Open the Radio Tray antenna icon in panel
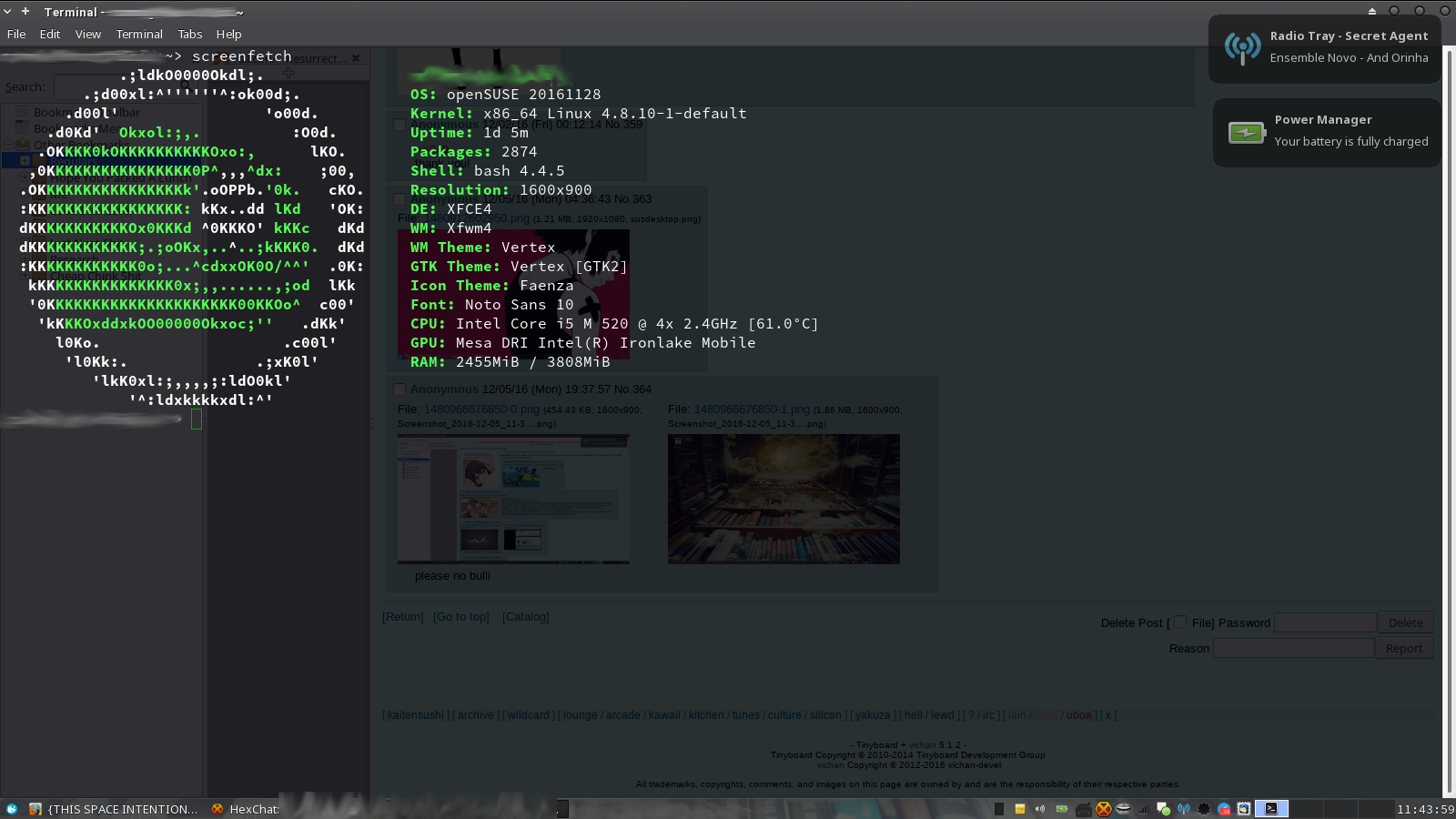Viewport: 1456px width, 819px height. click(x=1183, y=809)
